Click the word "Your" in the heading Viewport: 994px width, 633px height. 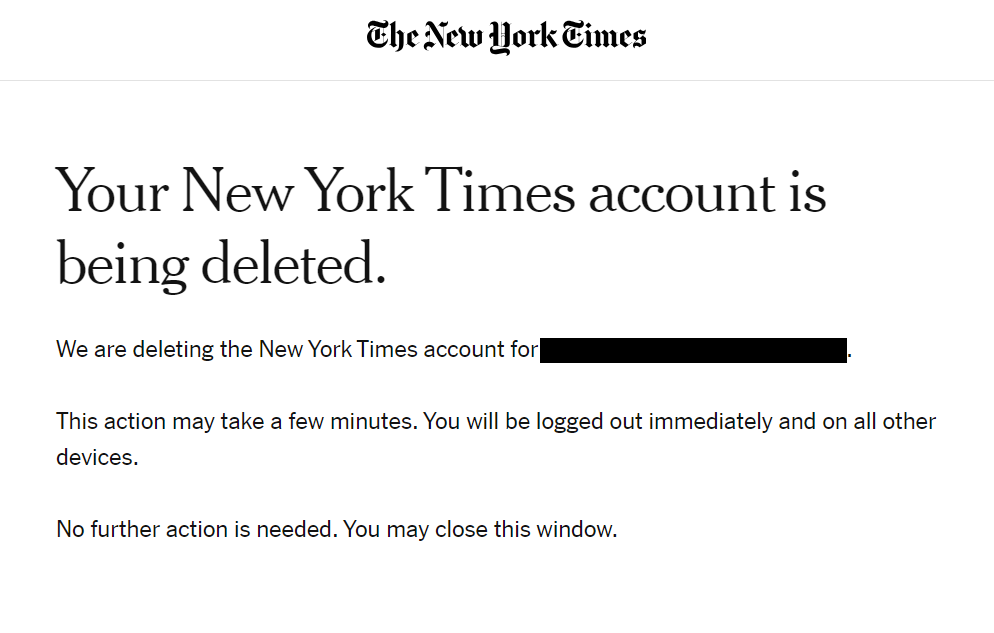(x=110, y=190)
